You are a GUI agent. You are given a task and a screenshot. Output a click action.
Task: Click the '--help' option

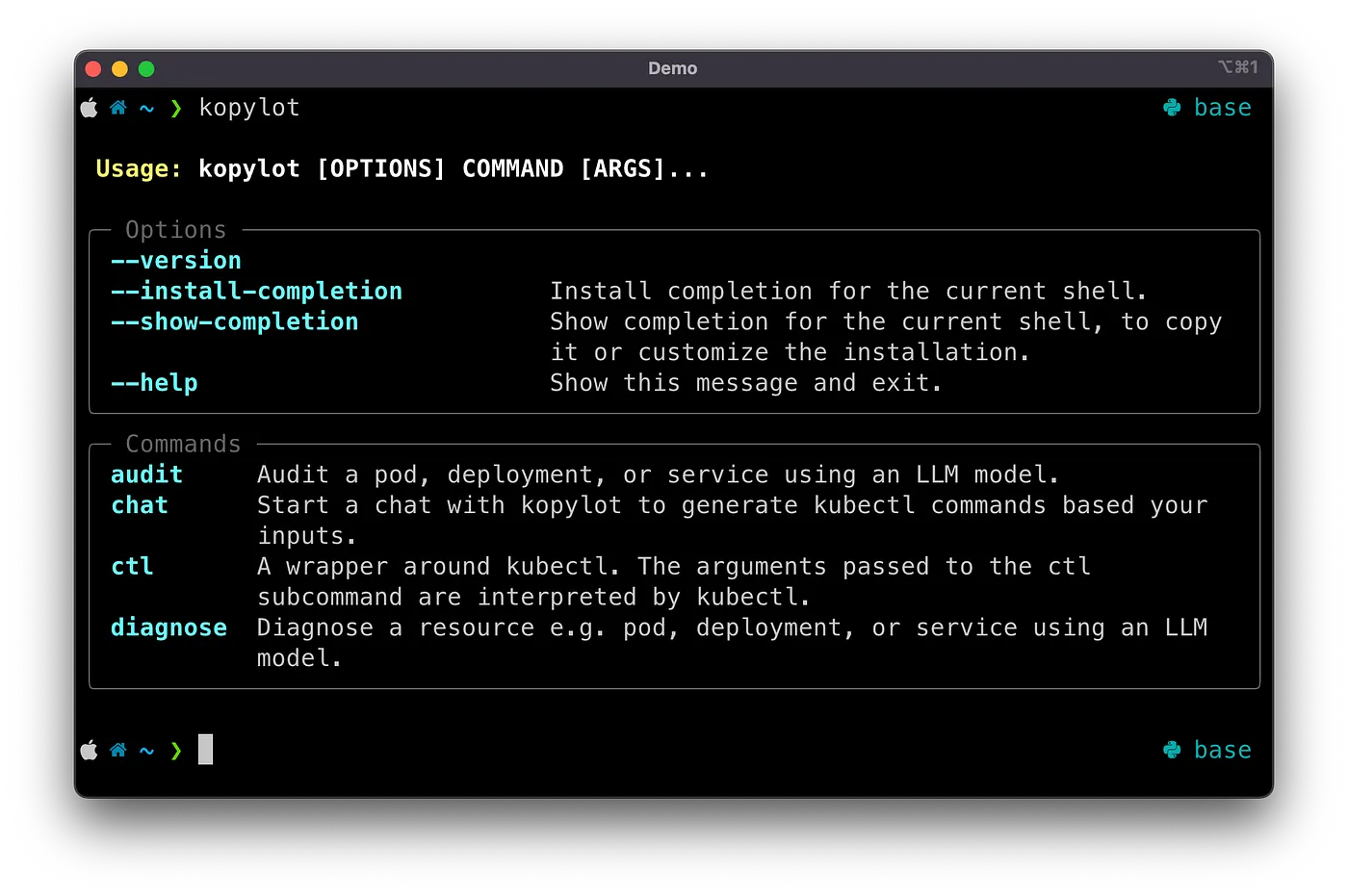tap(154, 383)
